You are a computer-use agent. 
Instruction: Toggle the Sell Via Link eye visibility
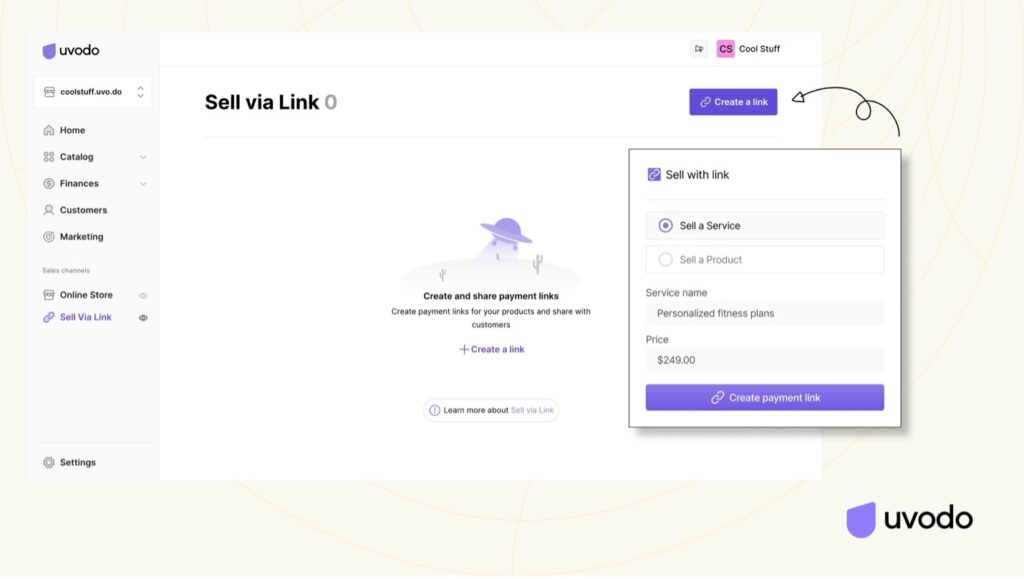pos(143,318)
